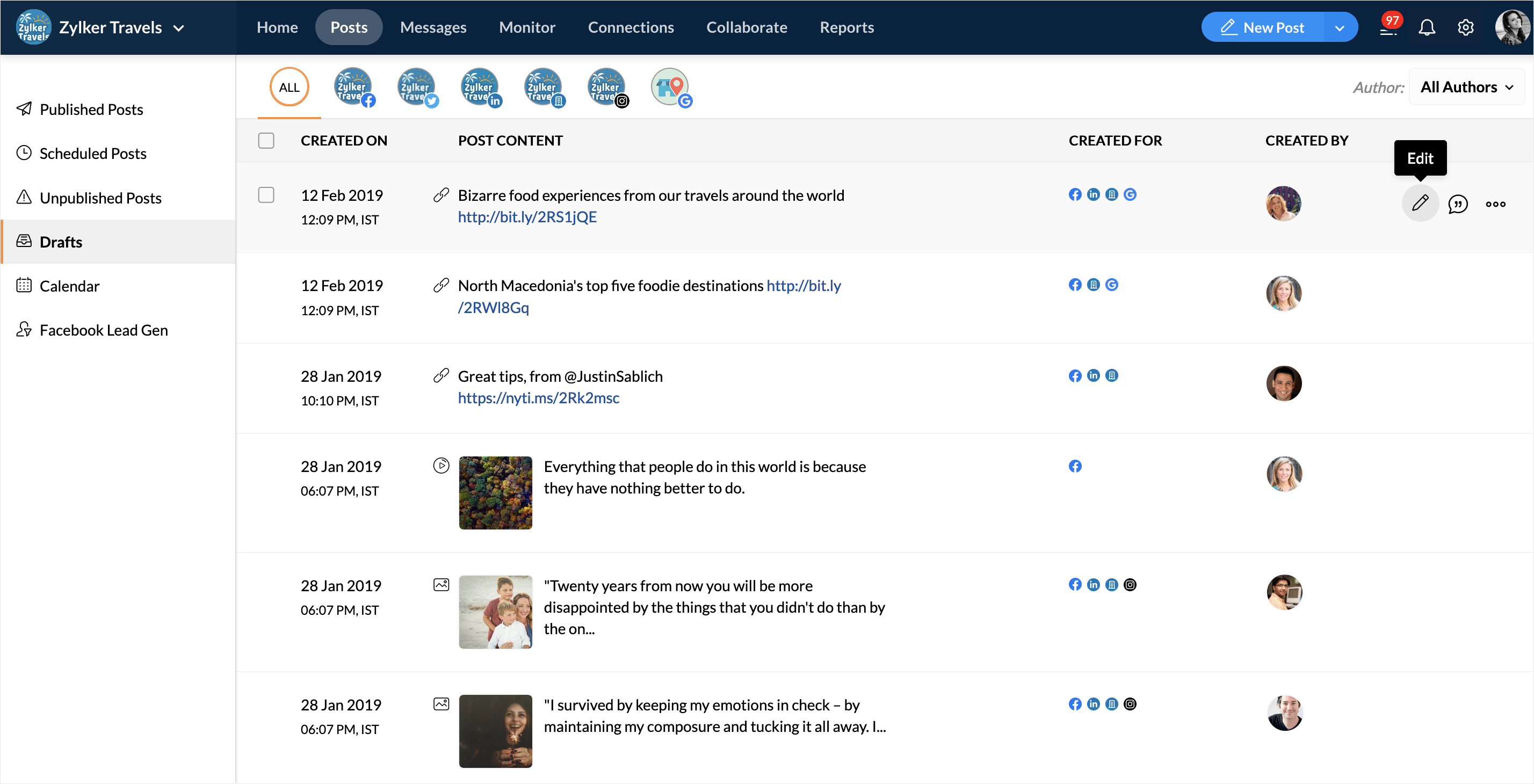The height and width of the screenshot is (784, 1534).
Task: Select the ALL channels filter
Action: tap(290, 87)
